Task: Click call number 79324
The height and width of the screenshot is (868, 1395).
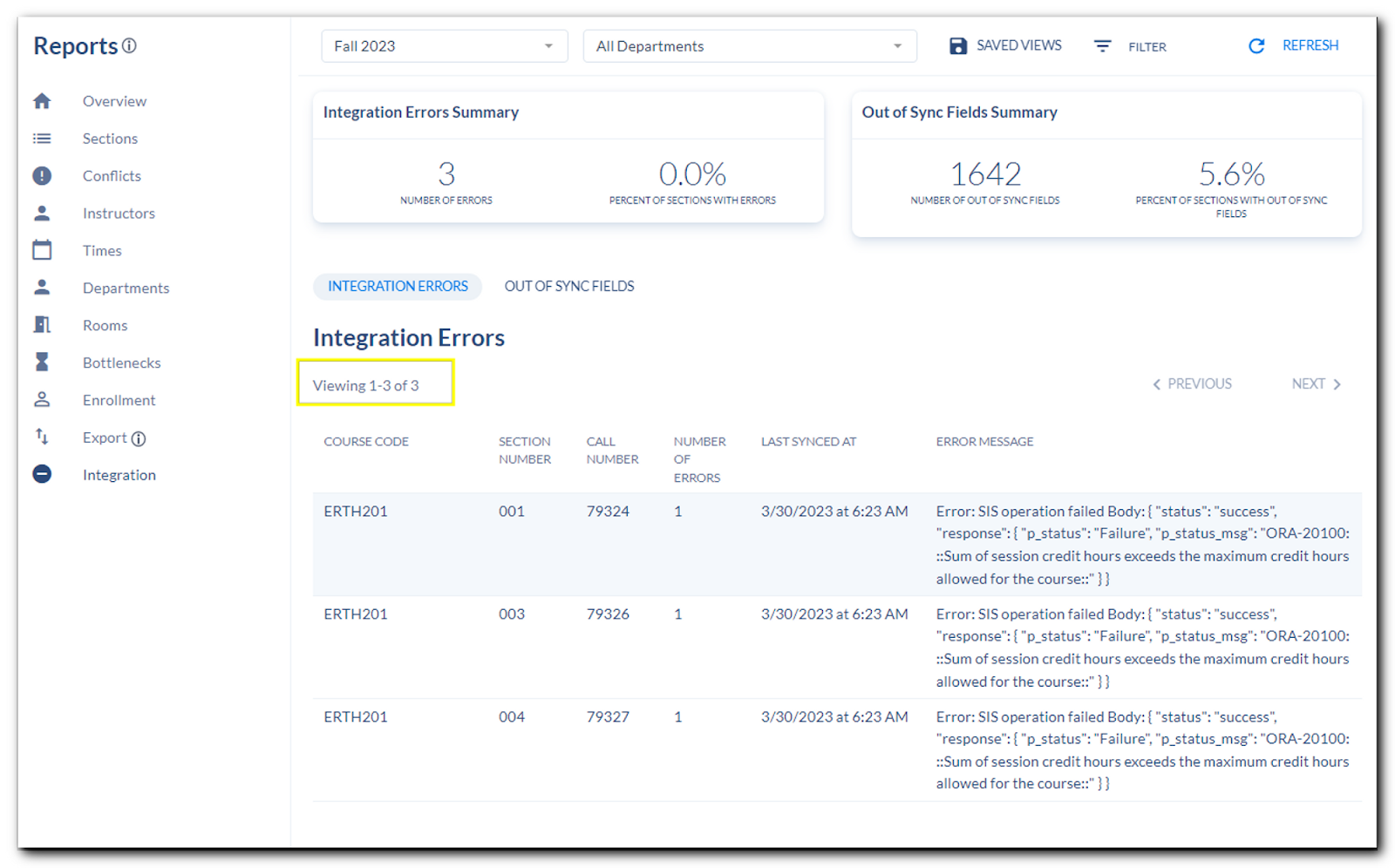Action: [608, 512]
